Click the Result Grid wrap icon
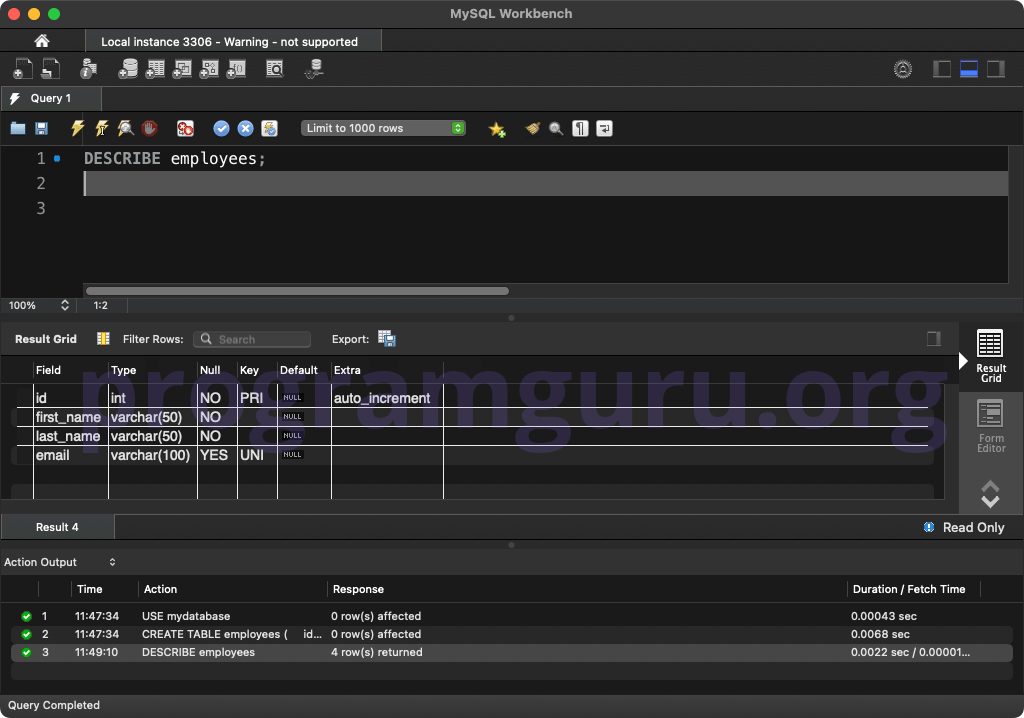The width and height of the screenshot is (1024, 718). 103,338
